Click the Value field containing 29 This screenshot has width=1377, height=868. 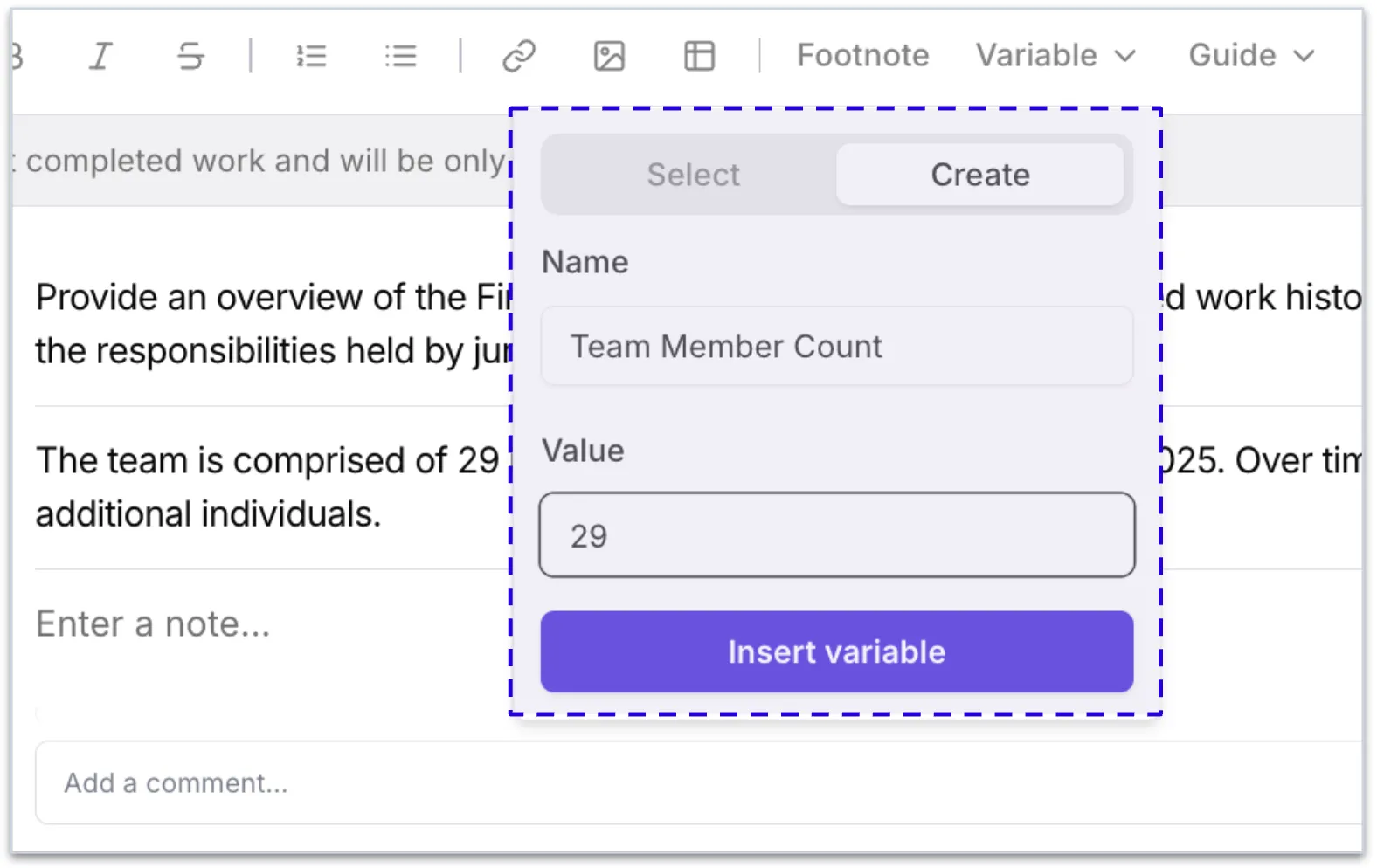click(837, 535)
